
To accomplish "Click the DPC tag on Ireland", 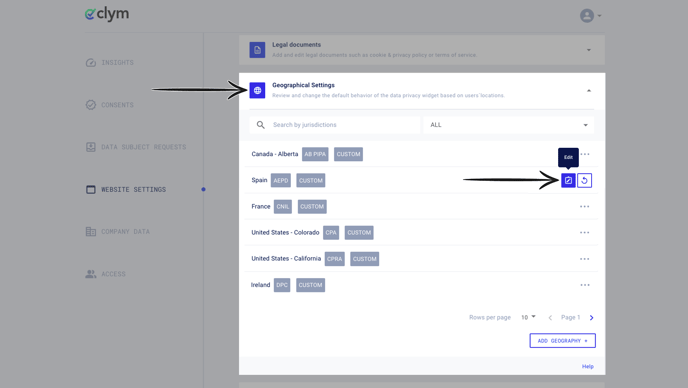I will point(282,285).
